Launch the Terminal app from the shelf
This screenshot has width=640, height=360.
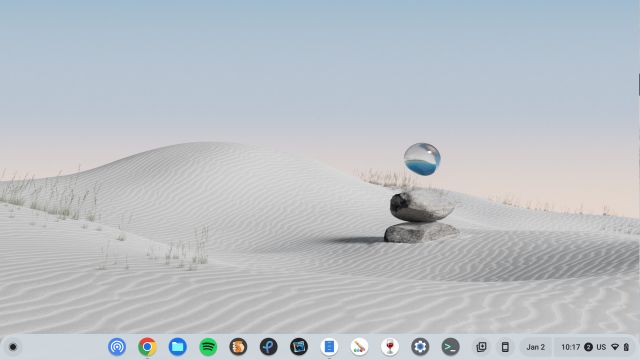point(451,347)
